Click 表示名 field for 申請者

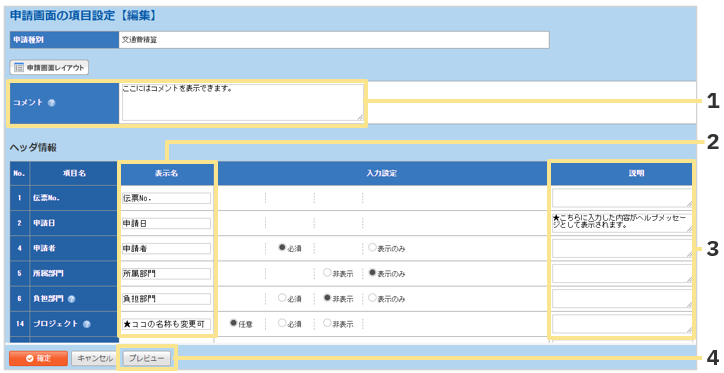166,248
